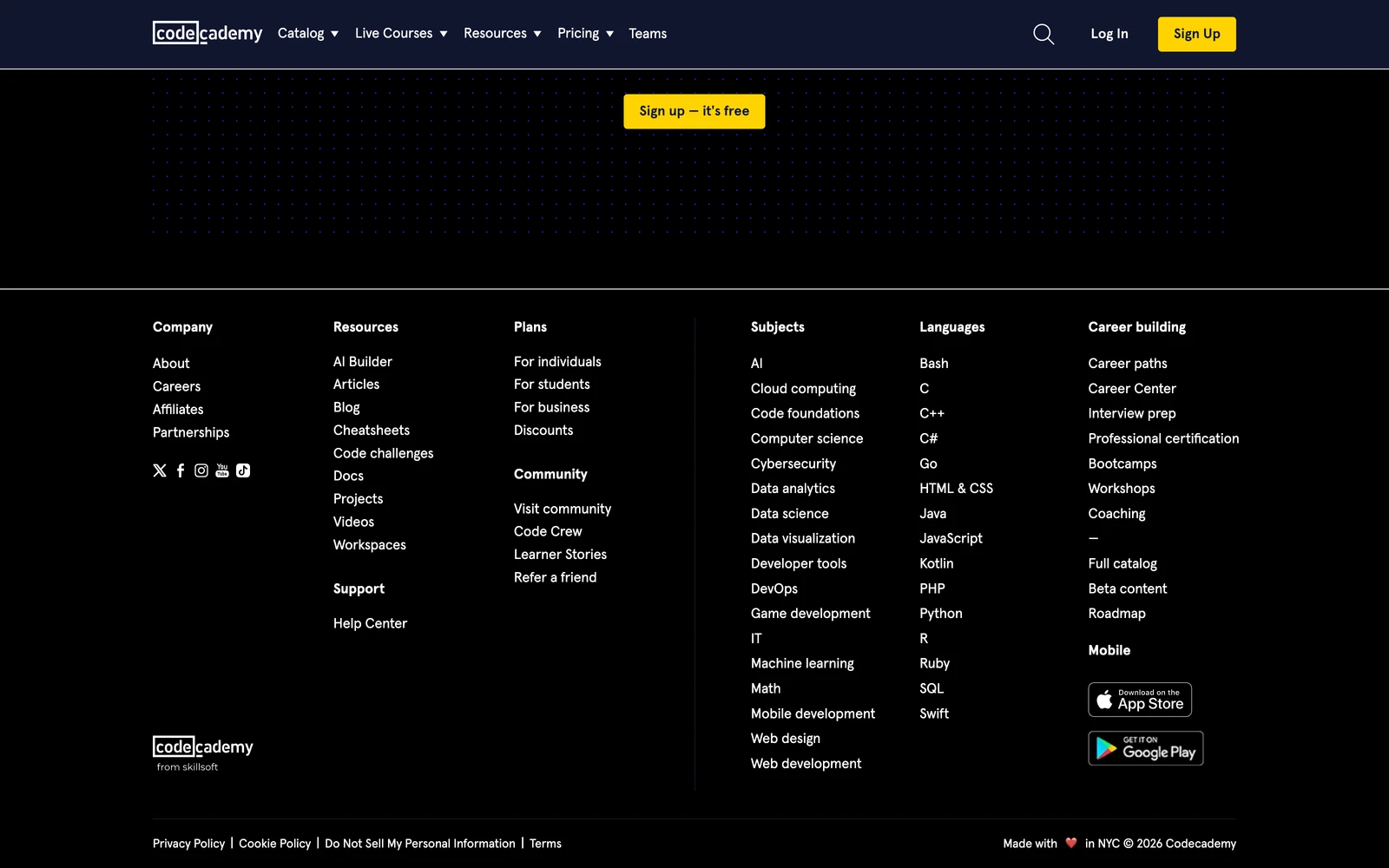Open the Workspaces link

pyautogui.click(x=370, y=545)
